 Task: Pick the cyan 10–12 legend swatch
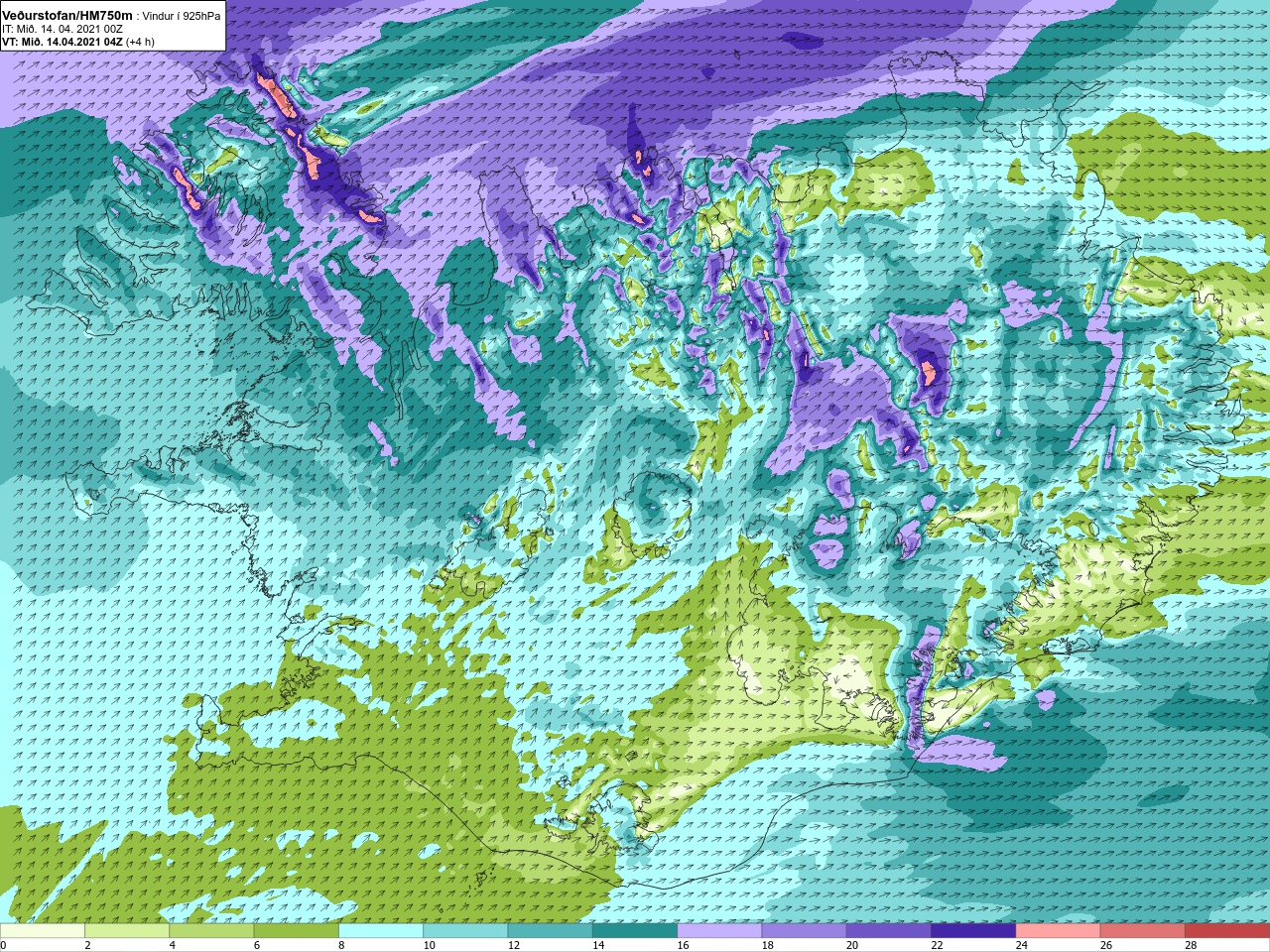465,931
